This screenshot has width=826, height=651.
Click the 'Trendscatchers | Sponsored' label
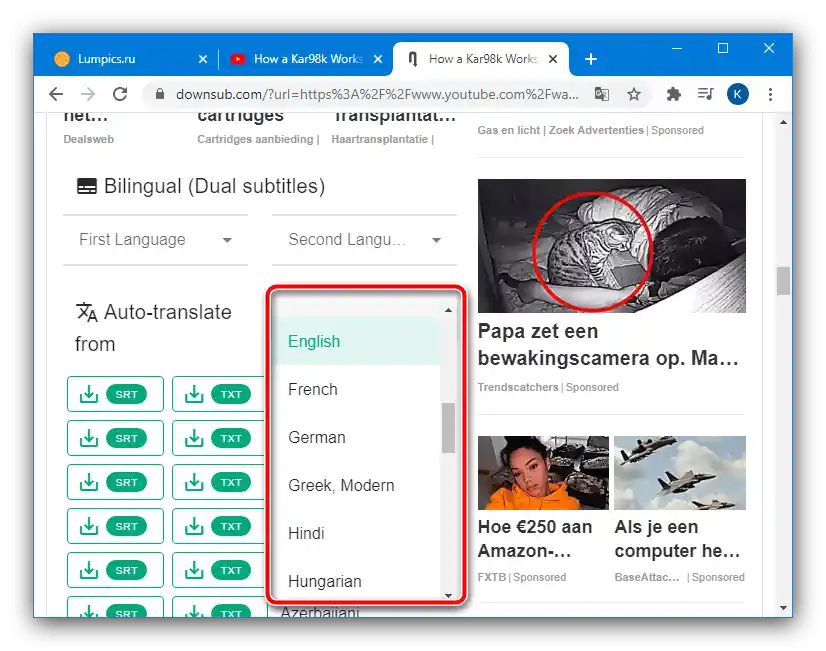click(x=548, y=387)
